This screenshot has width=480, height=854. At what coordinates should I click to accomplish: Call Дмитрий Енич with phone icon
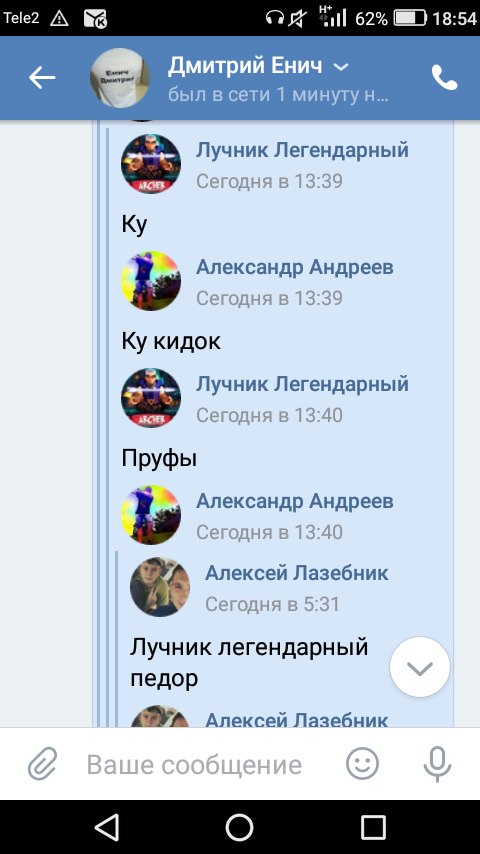445,78
